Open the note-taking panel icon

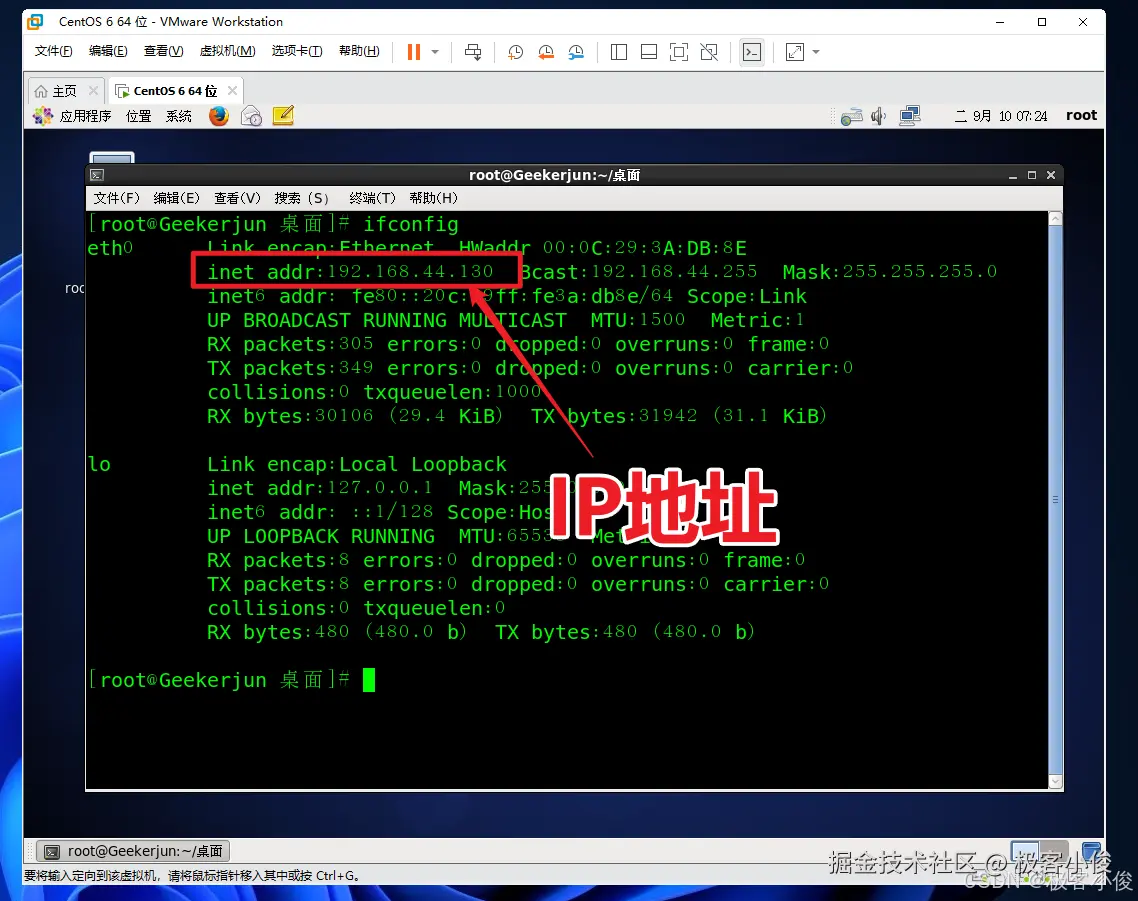pyautogui.click(x=283, y=115)
